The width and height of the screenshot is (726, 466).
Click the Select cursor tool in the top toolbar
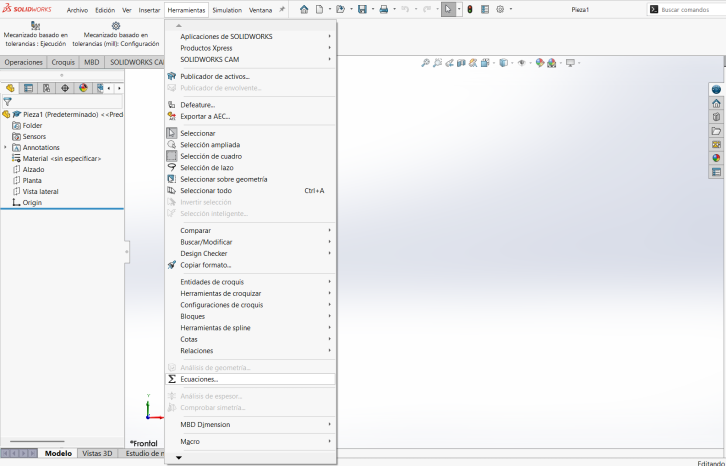pos(448,9)
